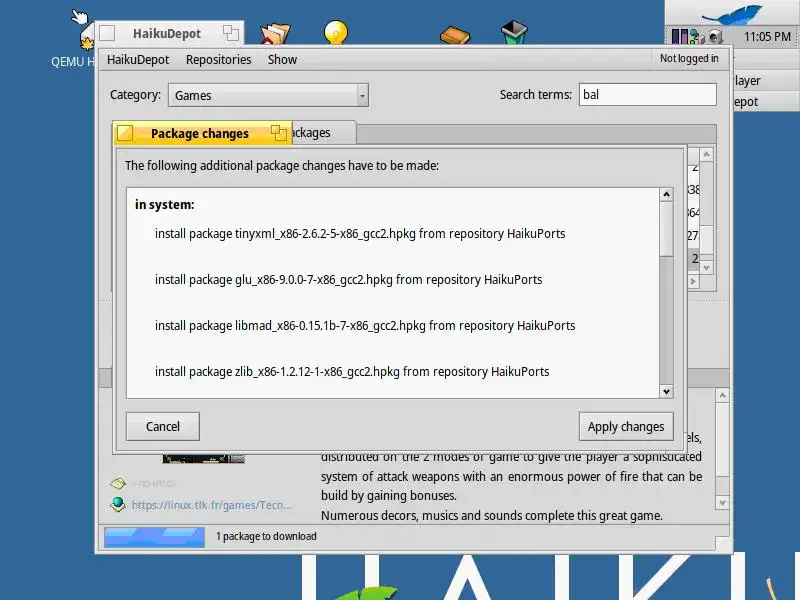Click the Apply changes button

(626, 427)
